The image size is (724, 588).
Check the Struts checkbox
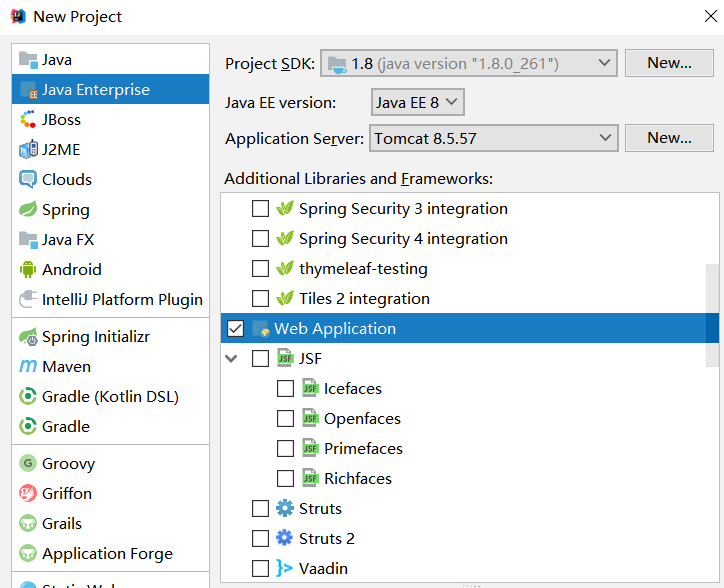[260, 509]
